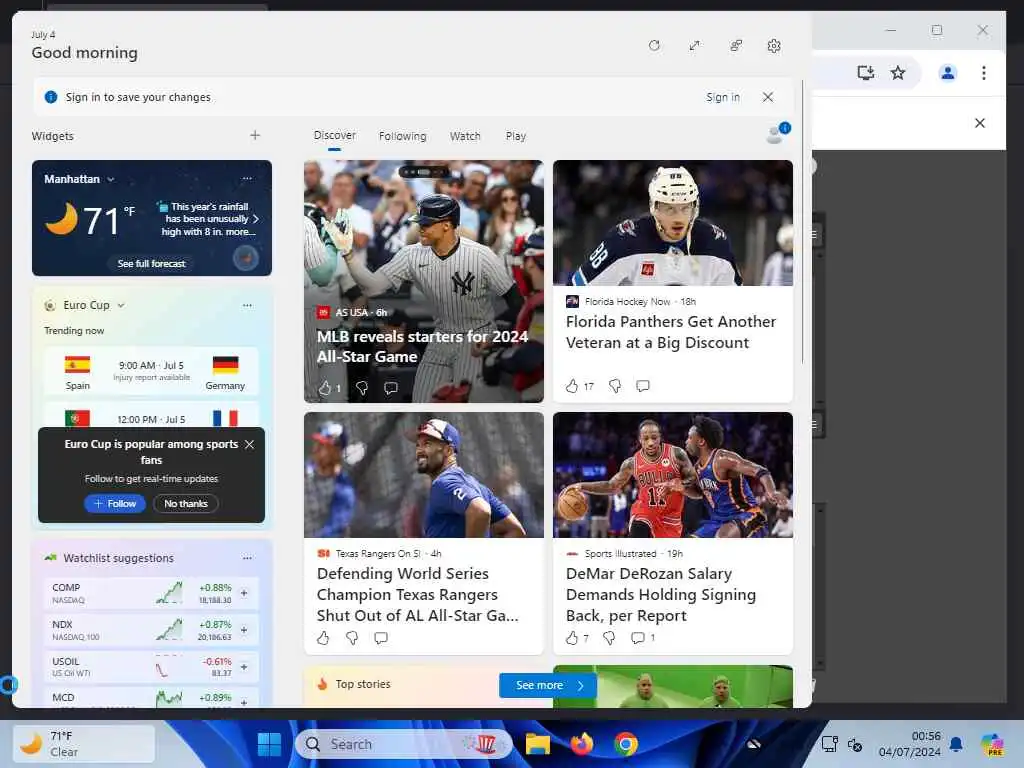Open Chrome profile icon

point(947,72)
